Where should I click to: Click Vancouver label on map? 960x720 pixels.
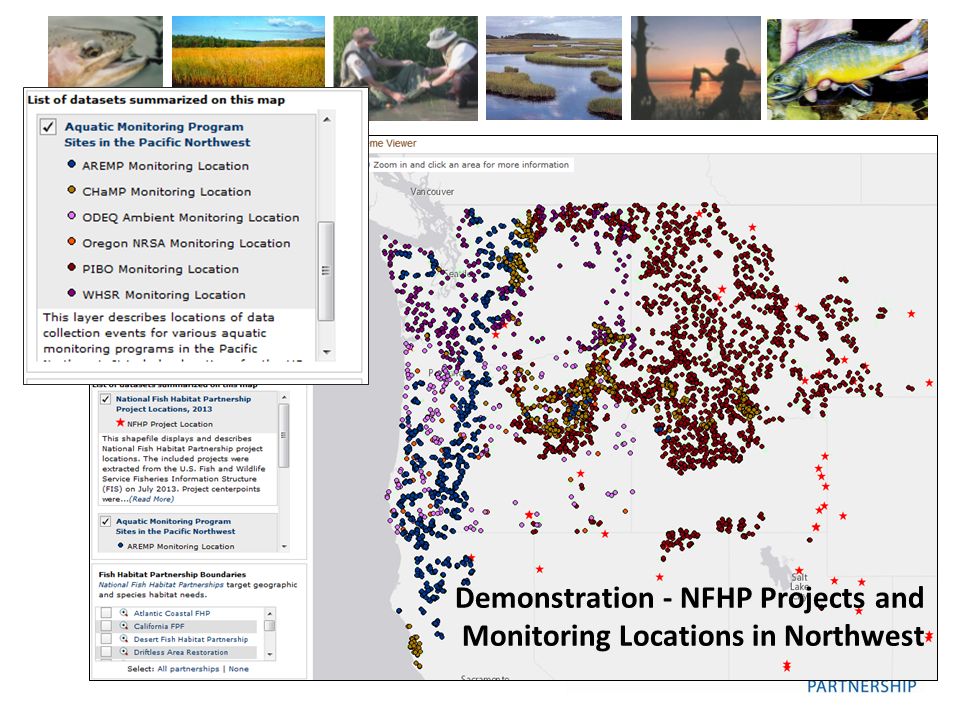(432, 192)
